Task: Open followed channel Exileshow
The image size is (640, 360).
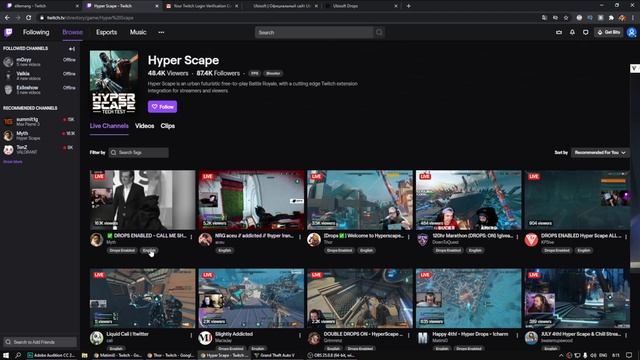Action: coord(40,89)
